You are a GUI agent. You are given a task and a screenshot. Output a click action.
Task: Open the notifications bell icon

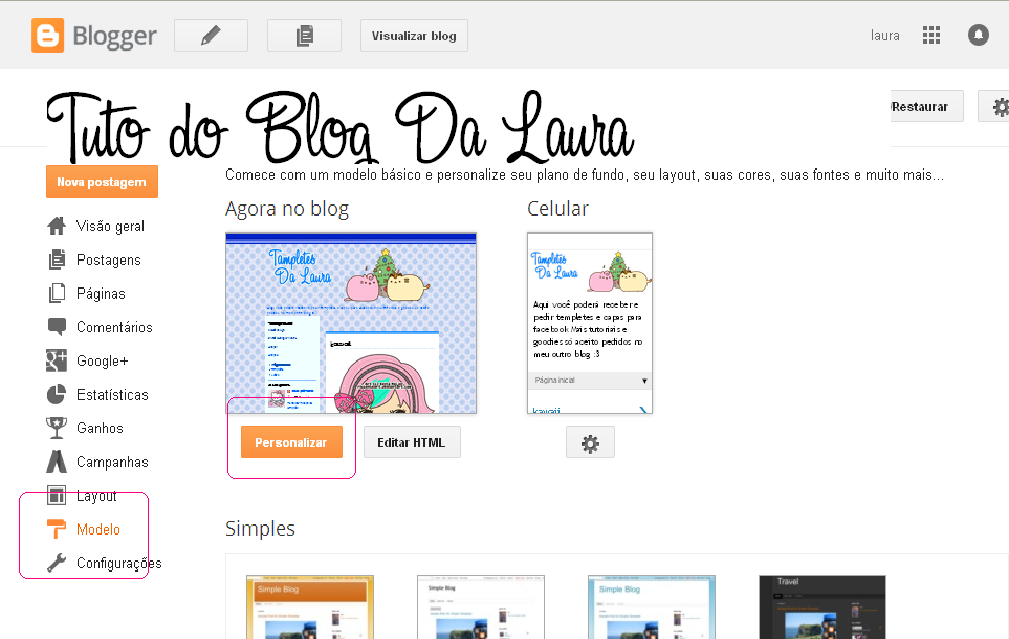click(x=978, y=35)
